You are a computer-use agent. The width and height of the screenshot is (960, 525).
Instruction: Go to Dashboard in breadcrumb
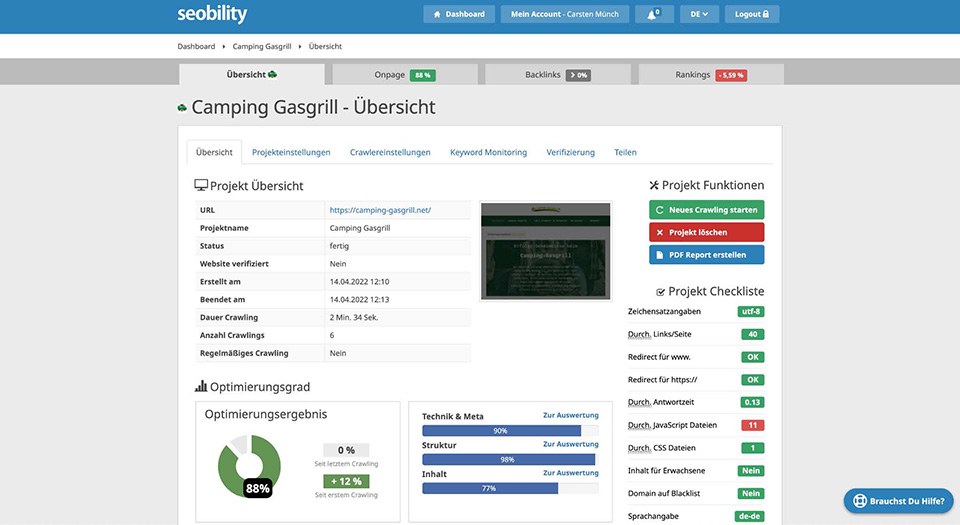tap(196, 47)
